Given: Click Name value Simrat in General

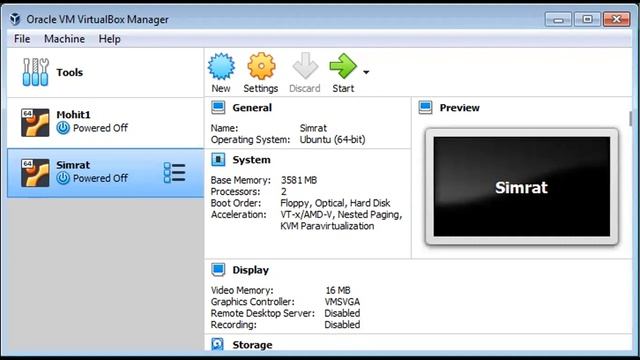Looking at the screenshot, I should coord(313,128).
